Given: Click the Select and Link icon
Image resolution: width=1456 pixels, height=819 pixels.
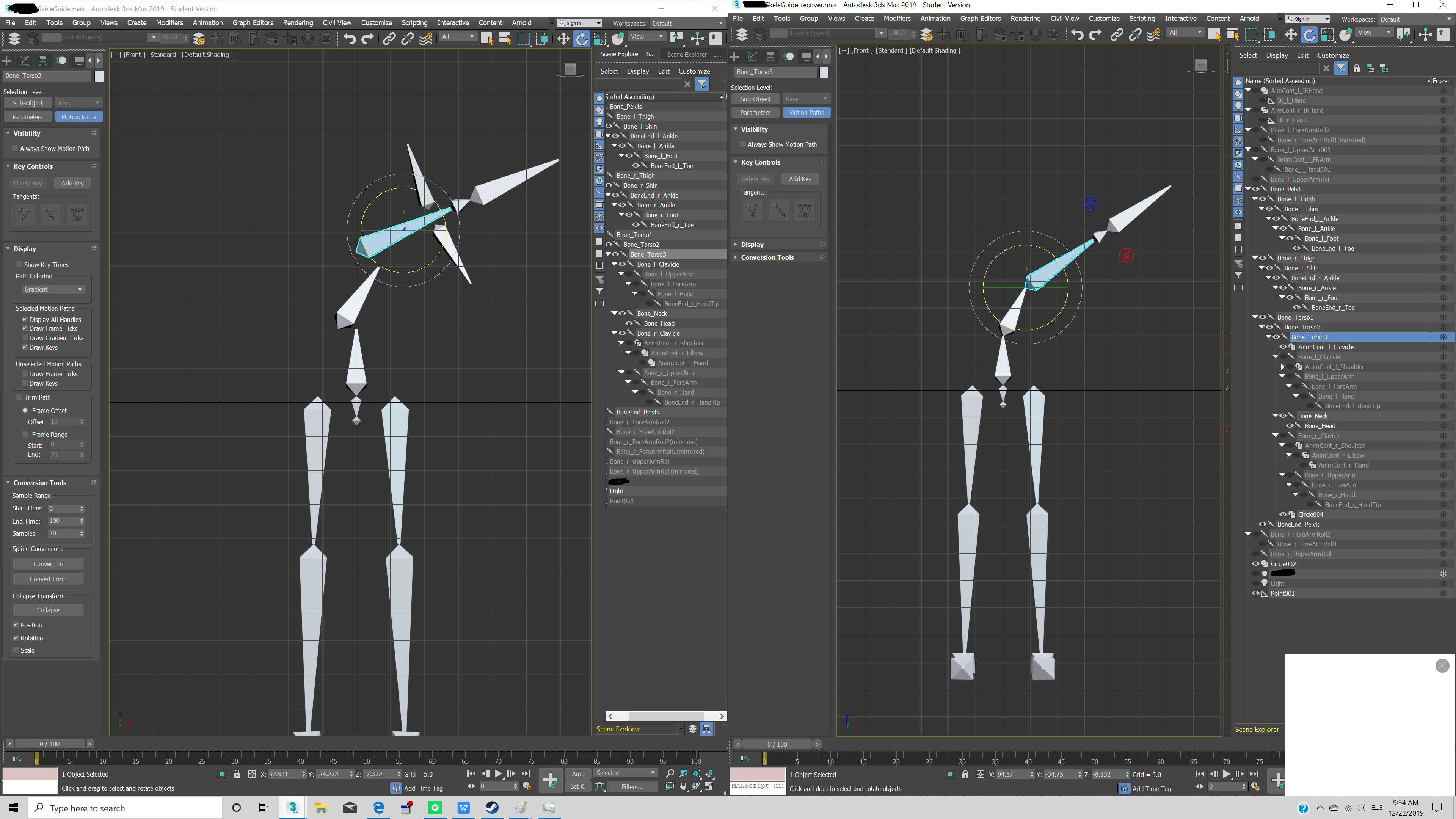Looking at the screenshot, I should pos(389,38).
